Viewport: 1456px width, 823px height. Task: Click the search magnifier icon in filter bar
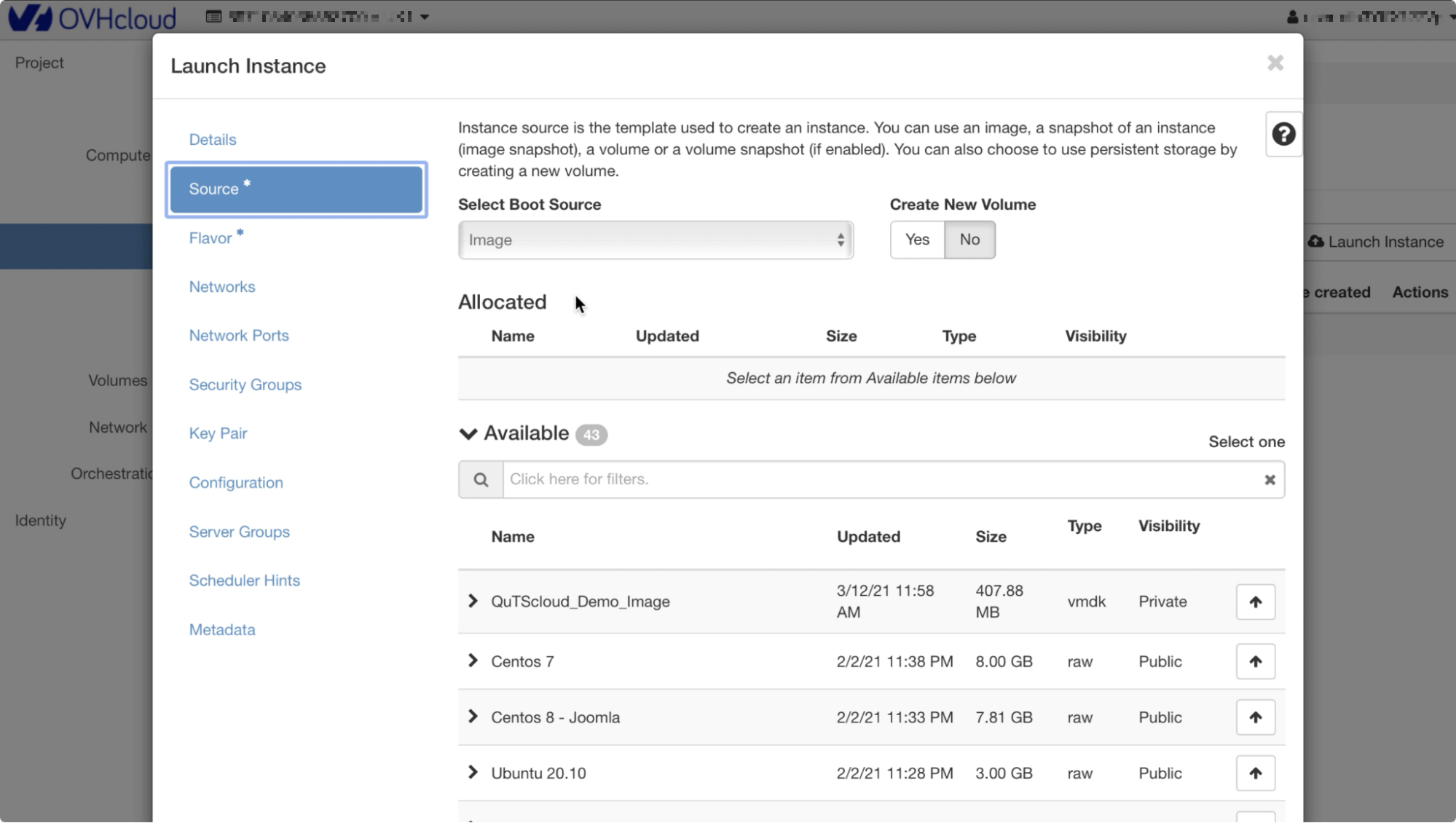(481, 479)
